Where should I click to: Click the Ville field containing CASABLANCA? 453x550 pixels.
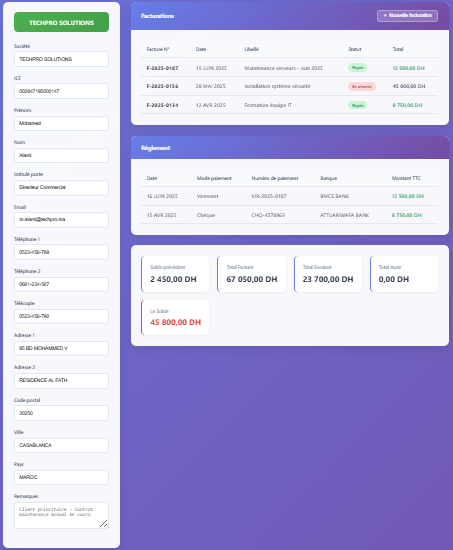(61, 445)
